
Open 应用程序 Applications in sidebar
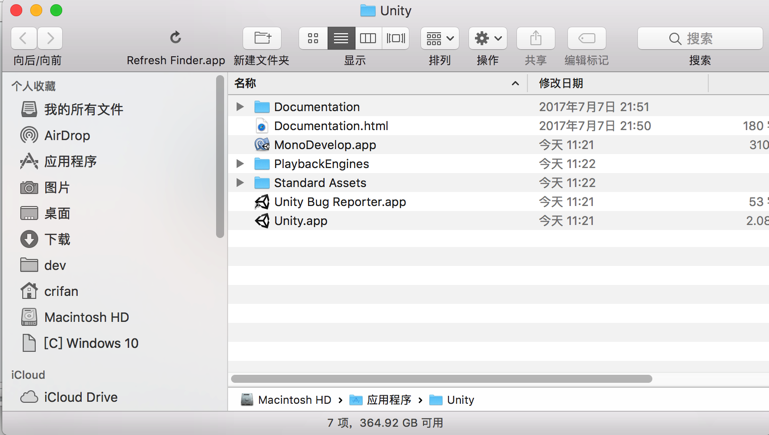coord(71,161)
